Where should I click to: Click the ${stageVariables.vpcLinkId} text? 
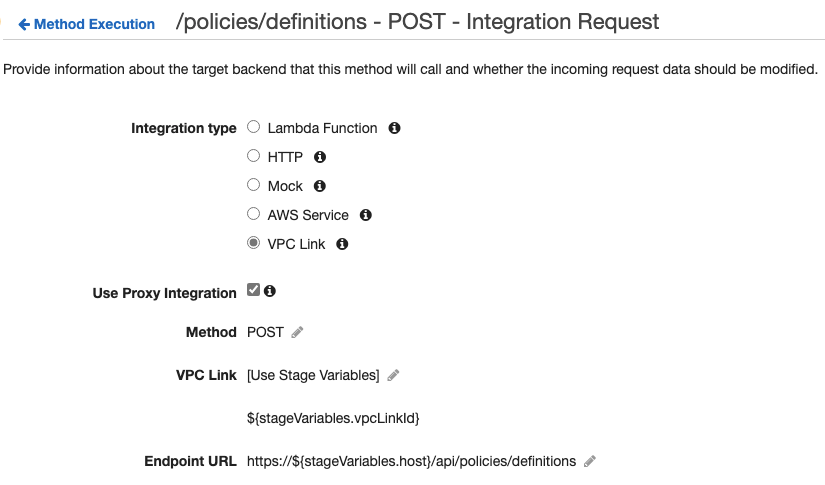click(333, 418)
